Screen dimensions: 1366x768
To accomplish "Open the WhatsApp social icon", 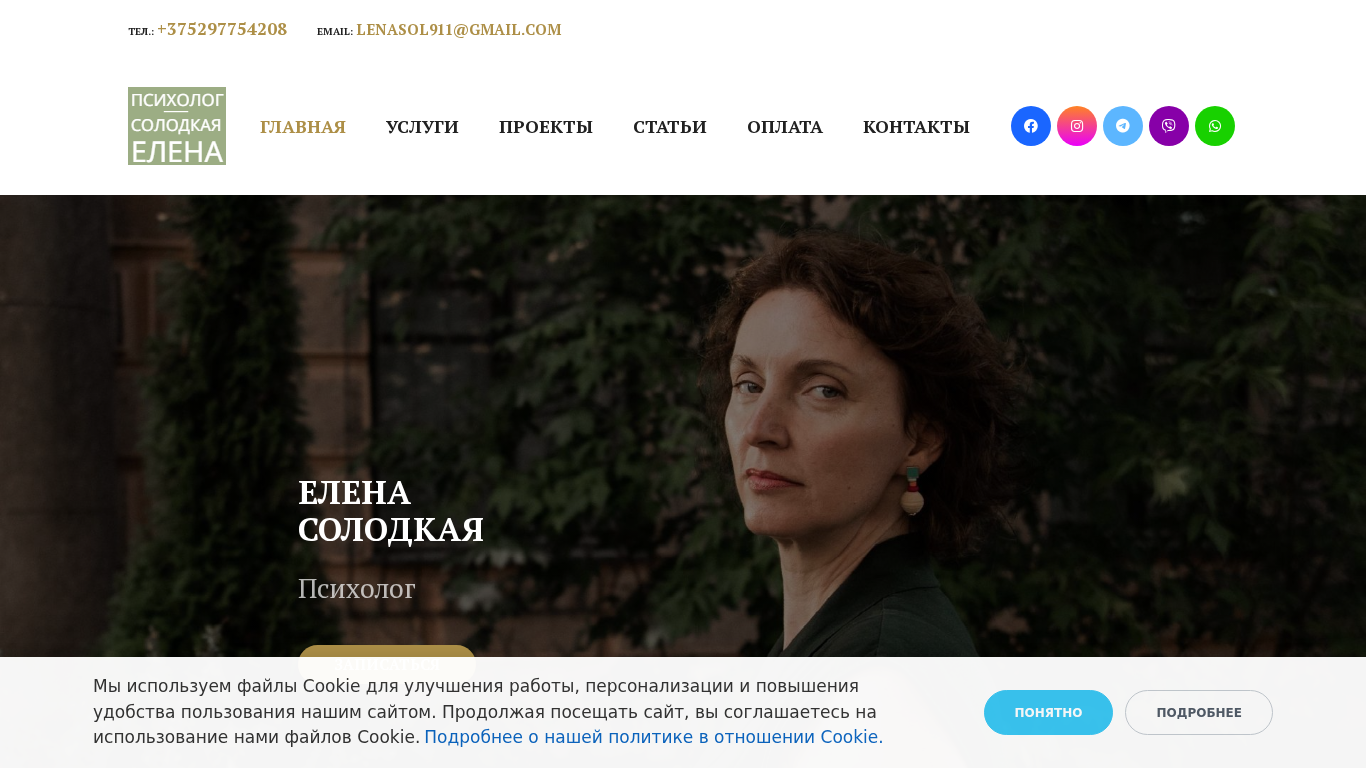I will pos(1214,126).
